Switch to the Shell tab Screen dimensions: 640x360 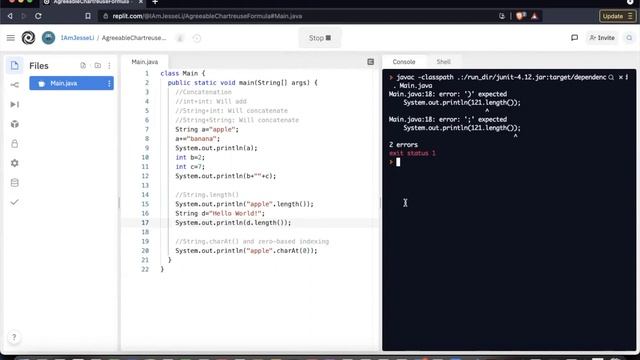[x=443, y=62]
